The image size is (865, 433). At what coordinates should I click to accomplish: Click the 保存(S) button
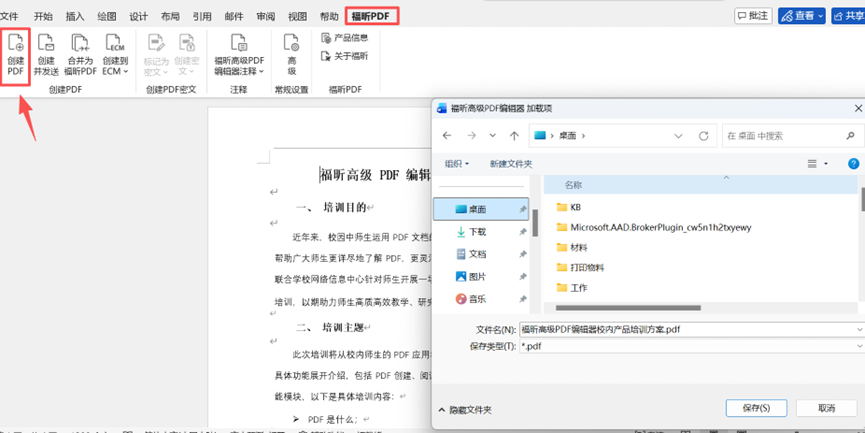click(x=757, y=408)
